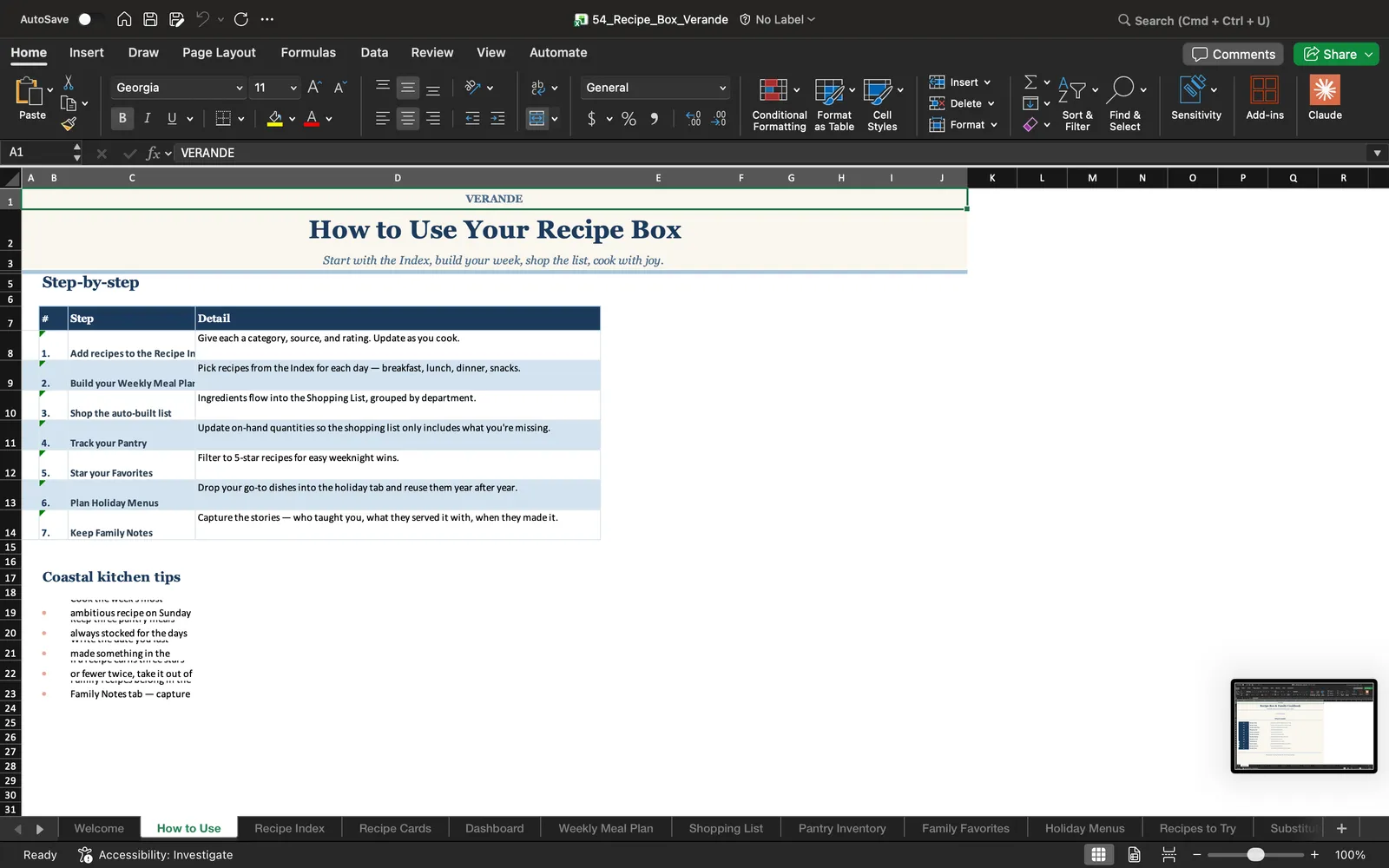This screenshot has width=1389, height=868.
Task: Toggle Underline formatting
Action: coord(172,118)
